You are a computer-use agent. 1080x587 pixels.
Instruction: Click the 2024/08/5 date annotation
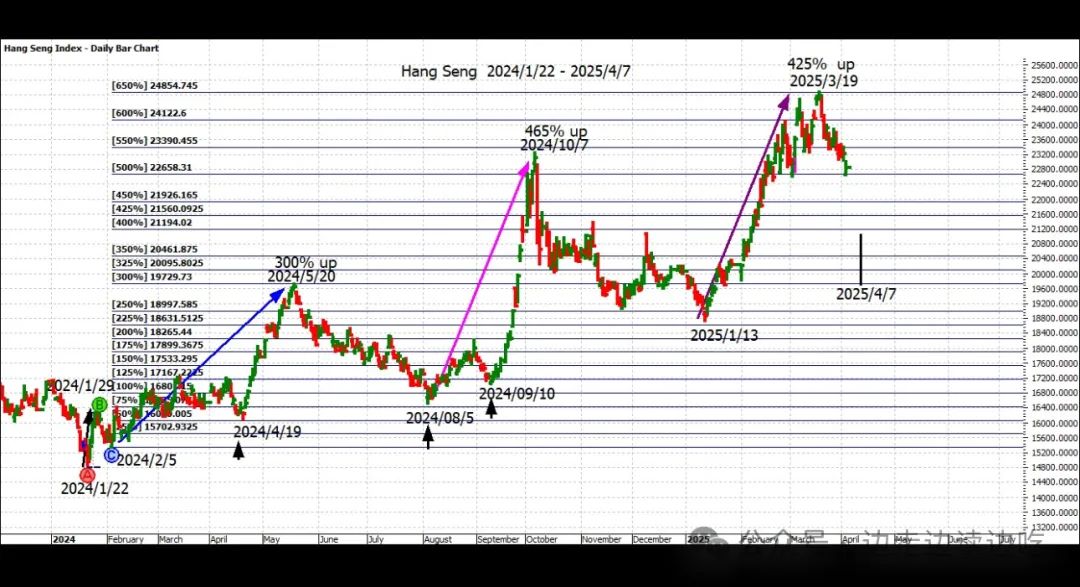(x=439, y=418)
